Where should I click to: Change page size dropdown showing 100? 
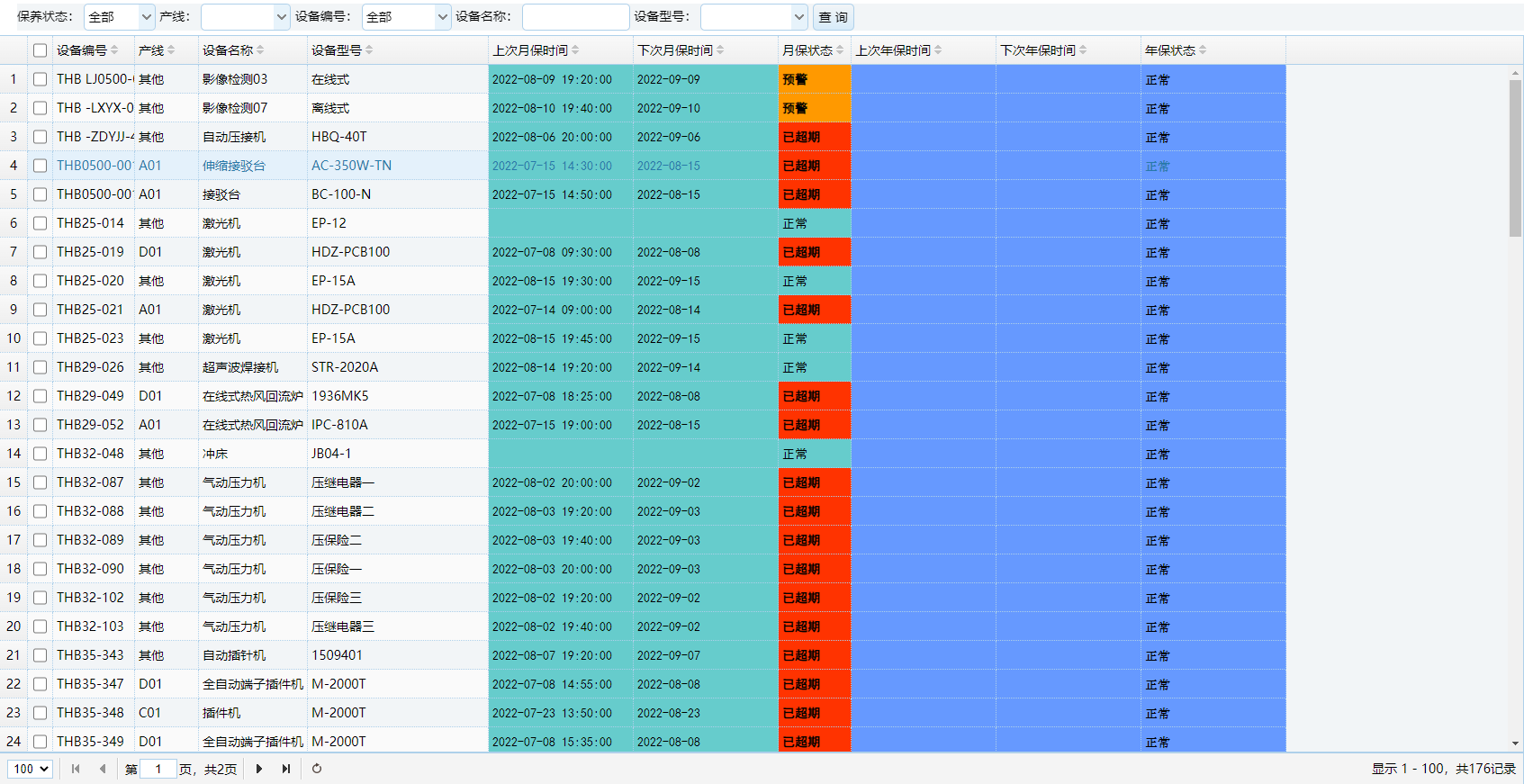coord(31,769)
